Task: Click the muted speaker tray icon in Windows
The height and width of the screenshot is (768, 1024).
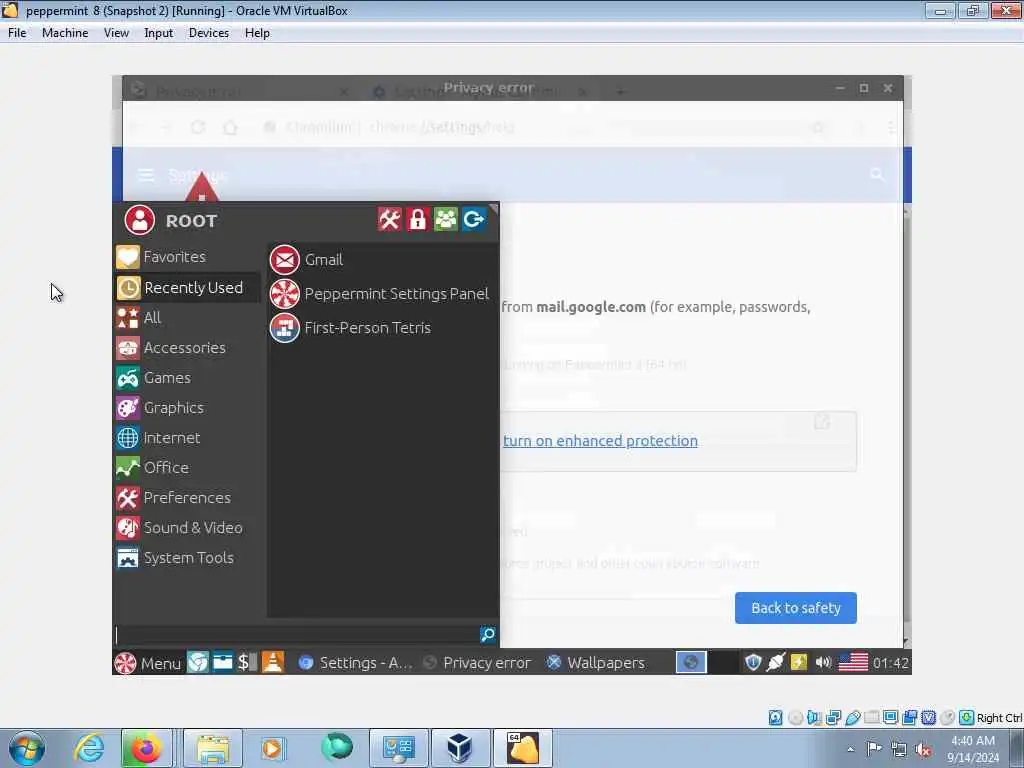Action: 923,749
